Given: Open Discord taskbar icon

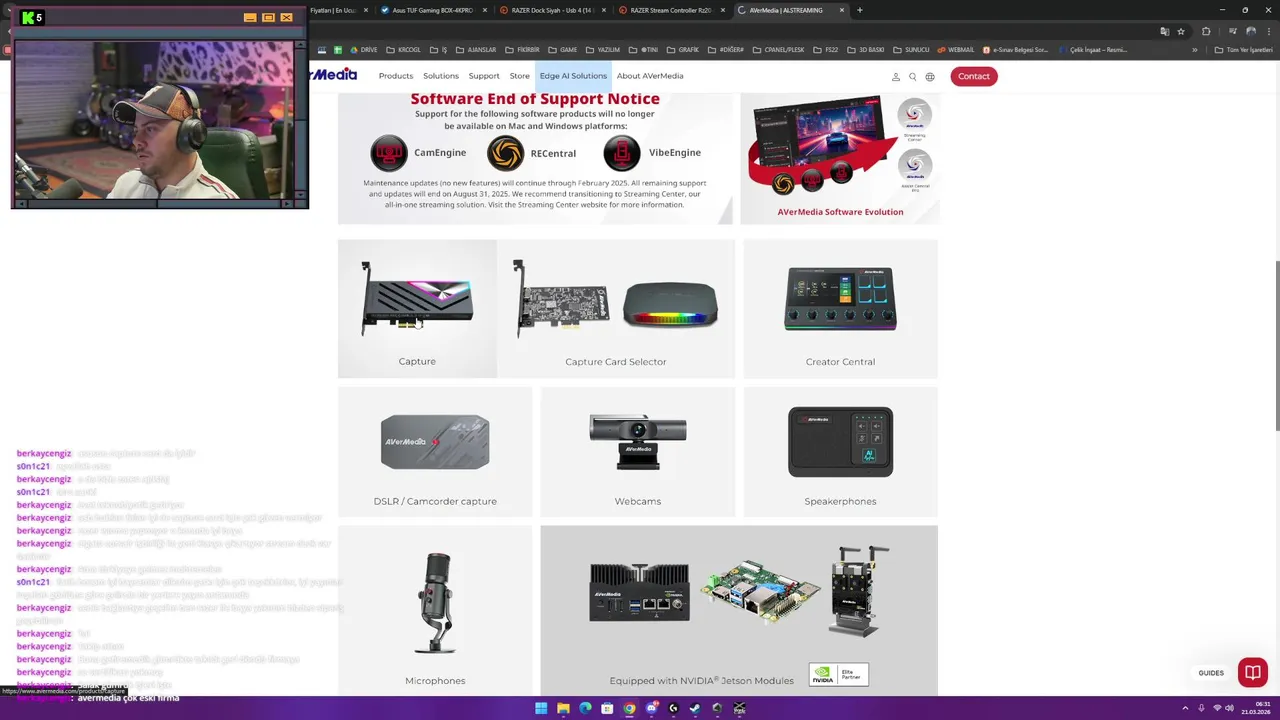Looking at the screenshot, I should [651, 708].
